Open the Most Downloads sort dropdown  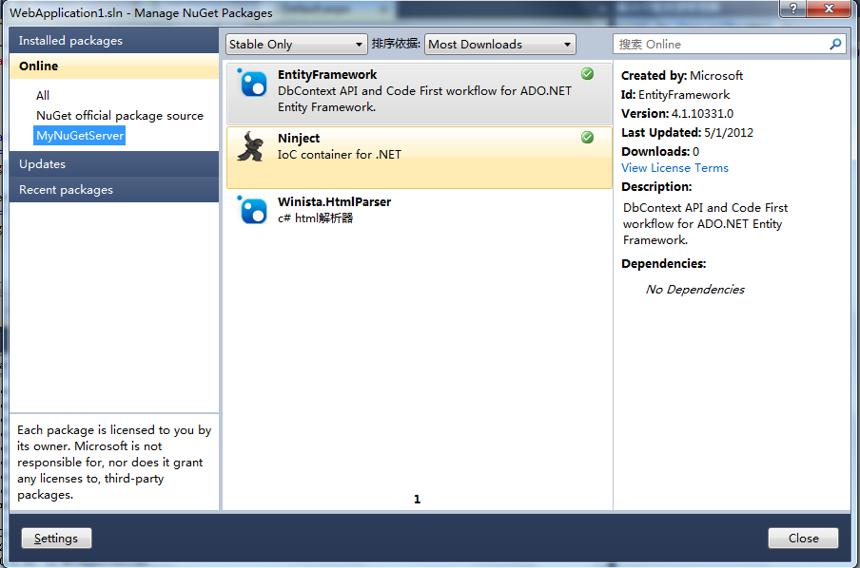coord(500,44)
